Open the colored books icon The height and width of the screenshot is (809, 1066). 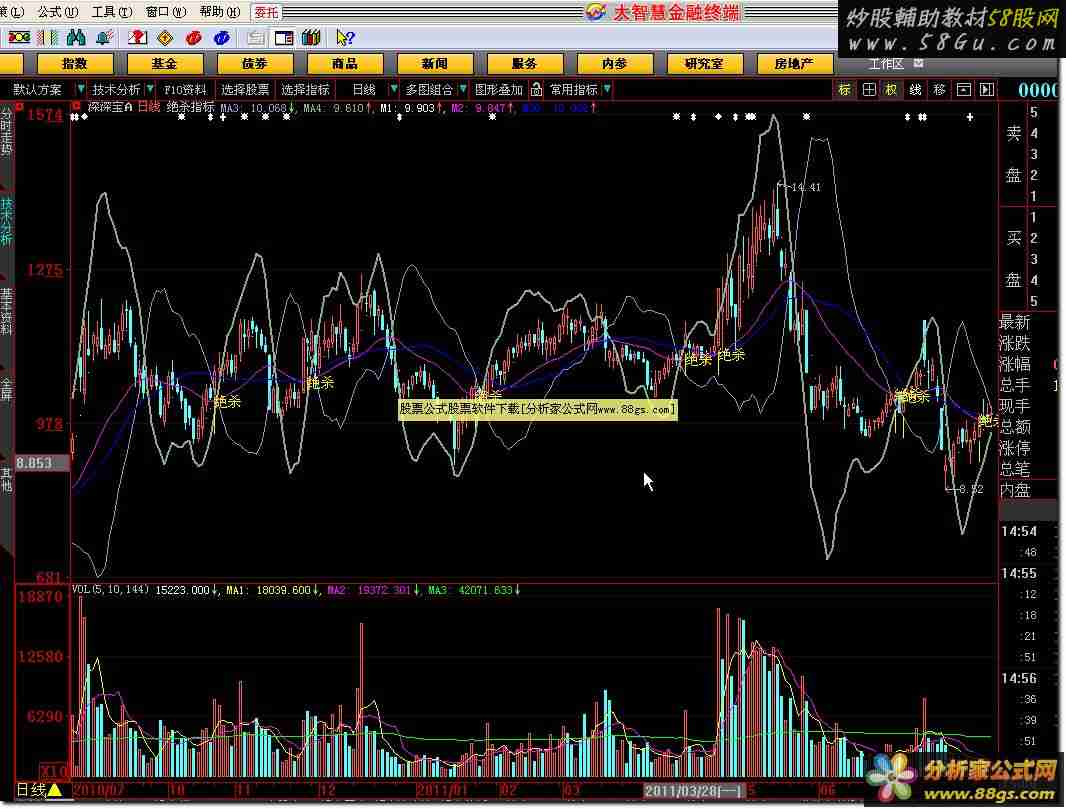(x=311, y=37)
